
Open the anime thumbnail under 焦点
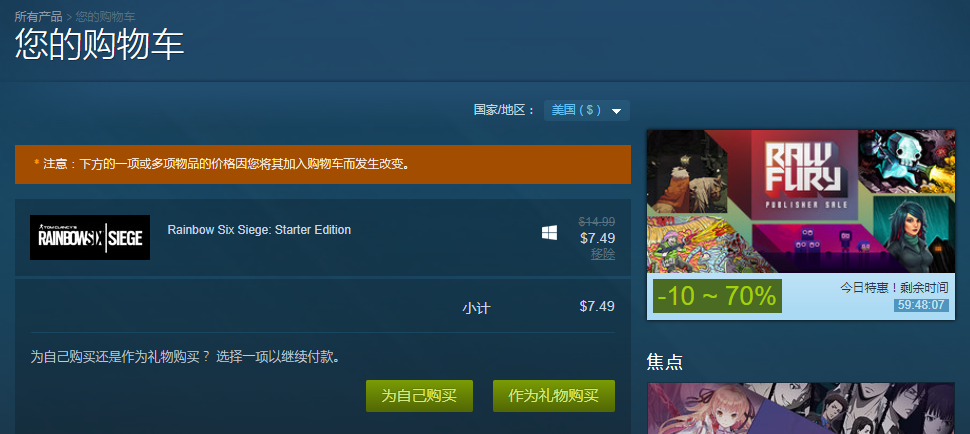801,408
